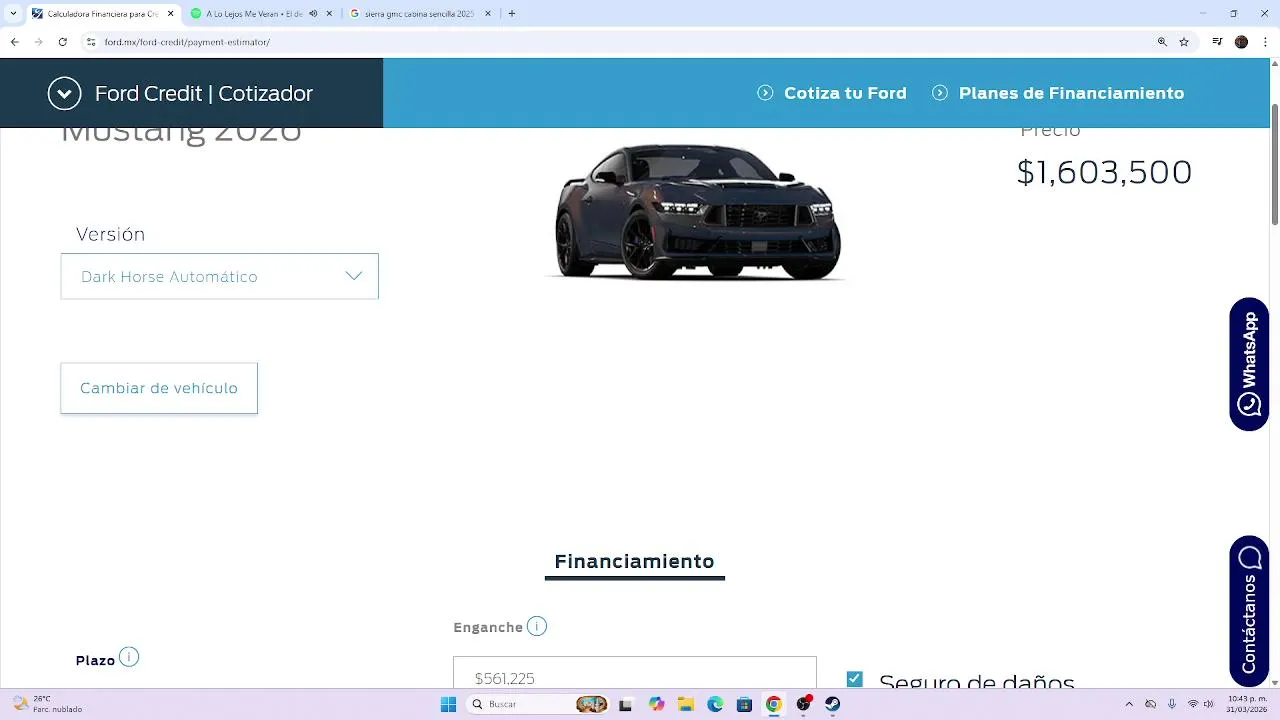Open the microphone tray icon
This screenshot has height=720, width=1280.
pos(1172,704)
